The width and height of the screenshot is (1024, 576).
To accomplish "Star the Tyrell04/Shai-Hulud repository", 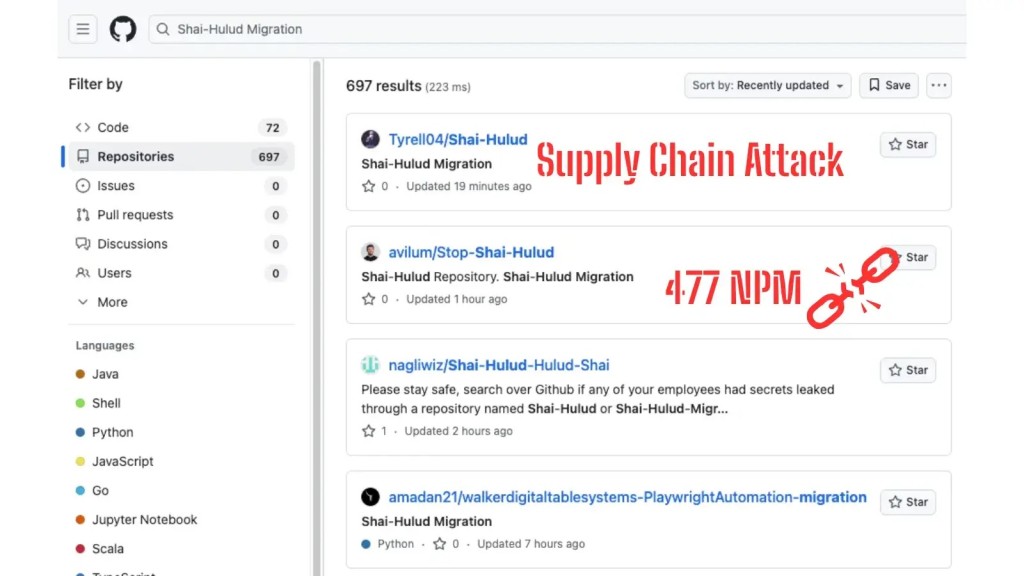I will click(x=906, y=144).
